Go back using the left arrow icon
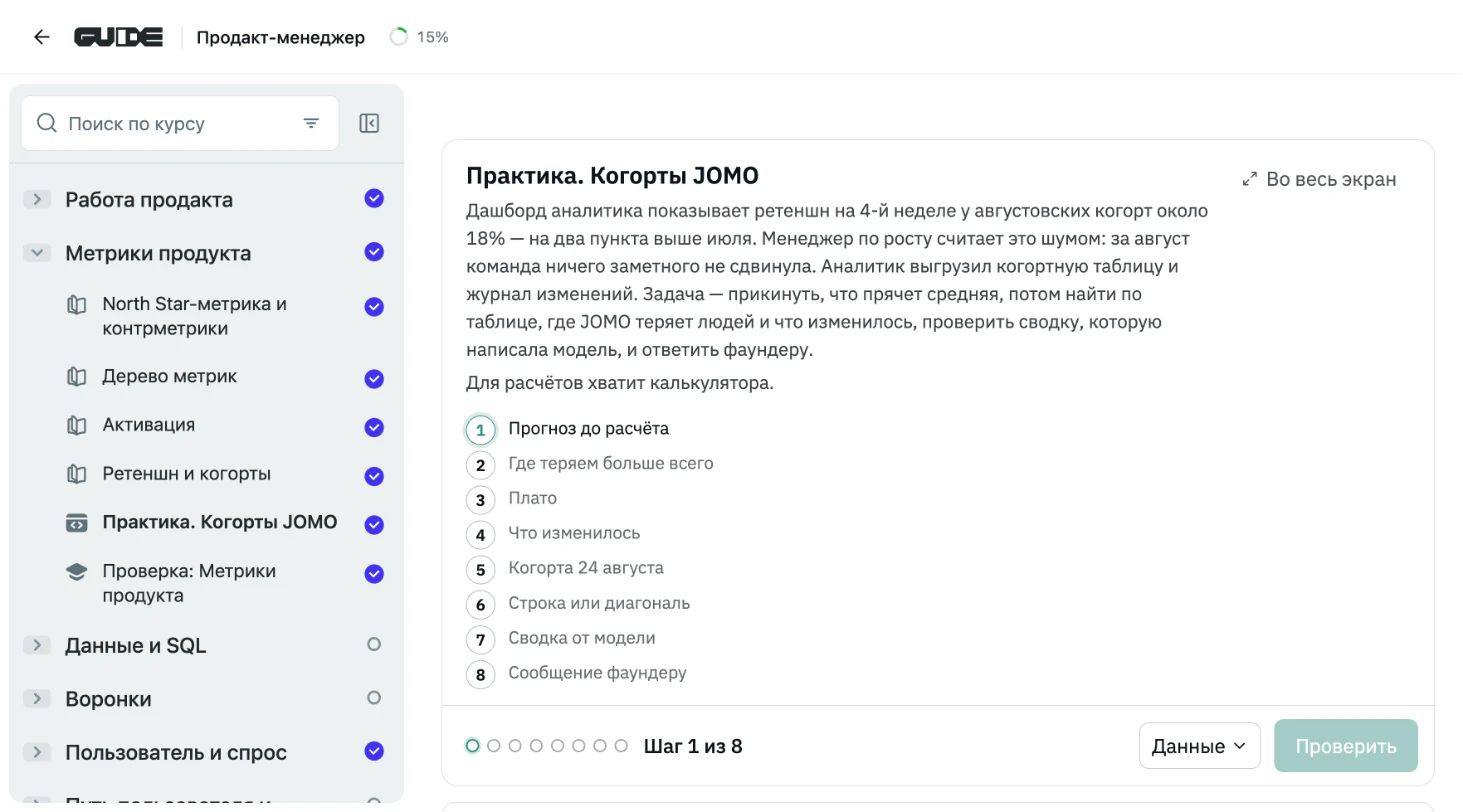The image size is (1463, 812). (41, 37)
